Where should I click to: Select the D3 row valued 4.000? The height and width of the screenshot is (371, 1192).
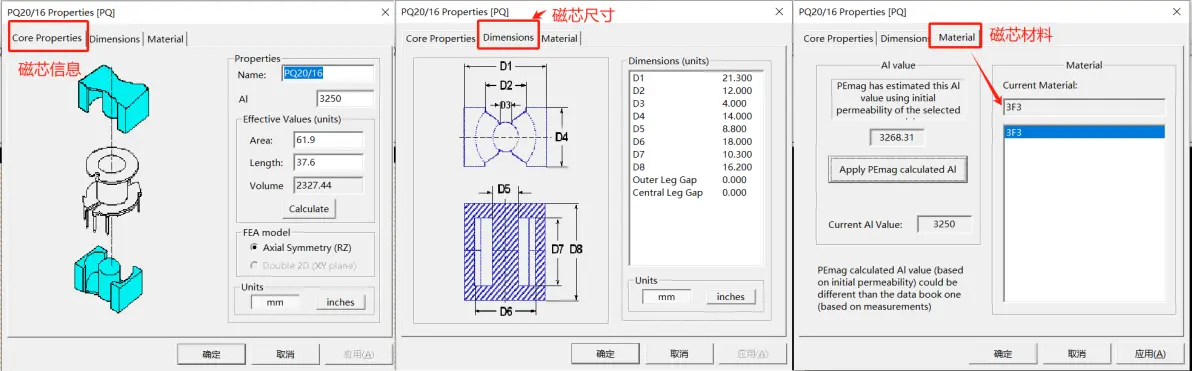point(692,103)
